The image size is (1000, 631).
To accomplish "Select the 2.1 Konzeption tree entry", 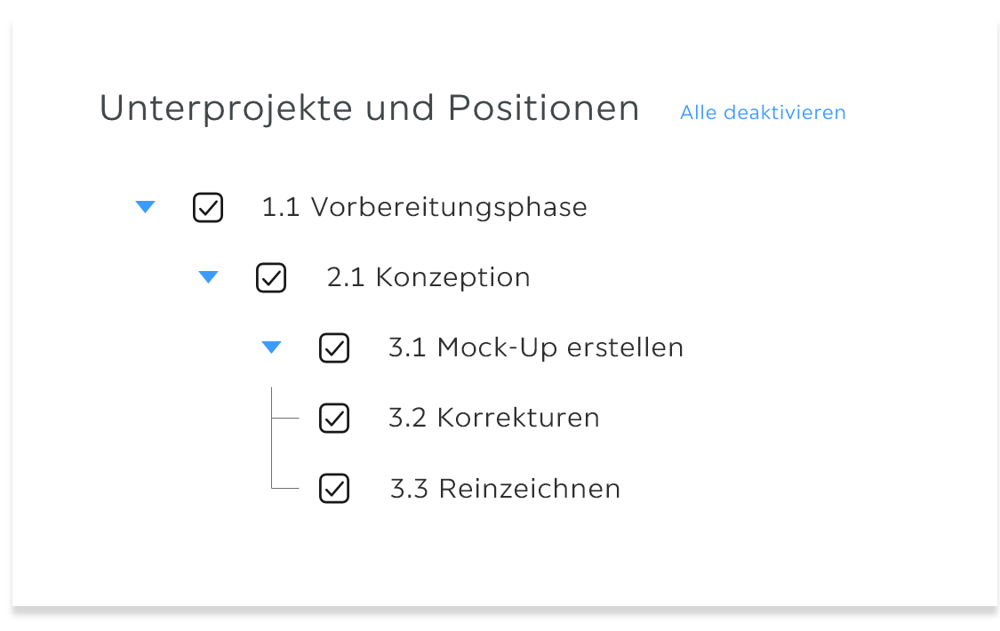I will click(x=428, y=277).
